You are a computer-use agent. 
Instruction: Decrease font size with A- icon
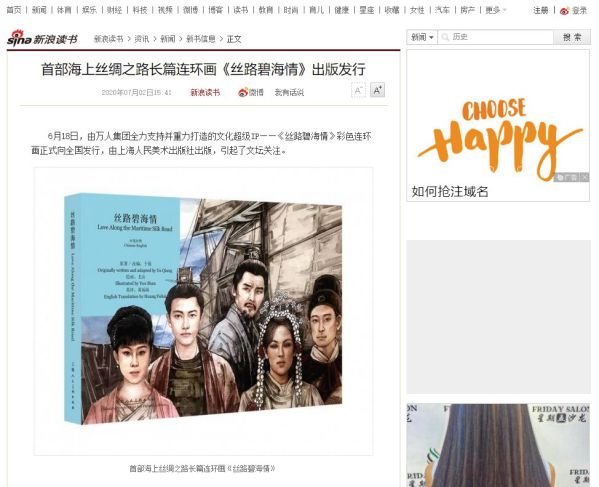point(358,91)
